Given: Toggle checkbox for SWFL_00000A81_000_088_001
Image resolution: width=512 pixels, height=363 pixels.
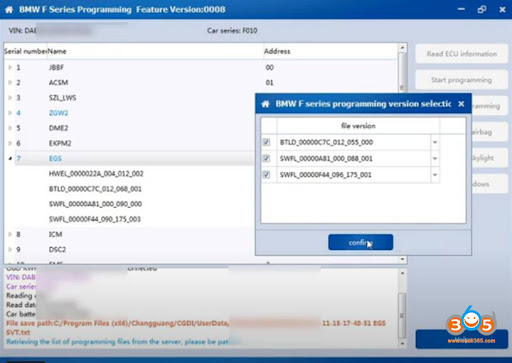Looking at the screenshot, I should click(x=266, y=158).
